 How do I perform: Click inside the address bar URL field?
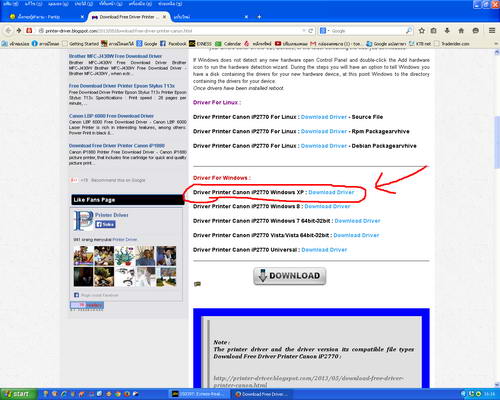click(x=170, y=31)
